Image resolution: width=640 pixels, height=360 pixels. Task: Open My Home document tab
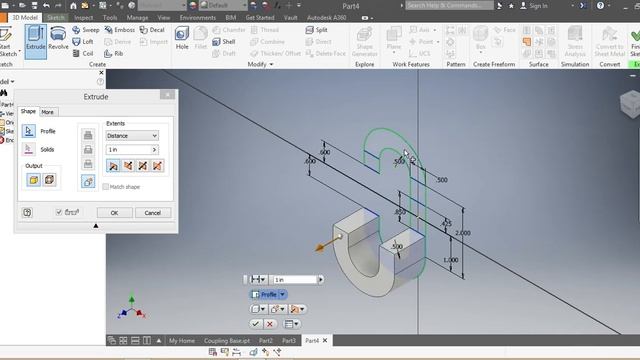182,340
